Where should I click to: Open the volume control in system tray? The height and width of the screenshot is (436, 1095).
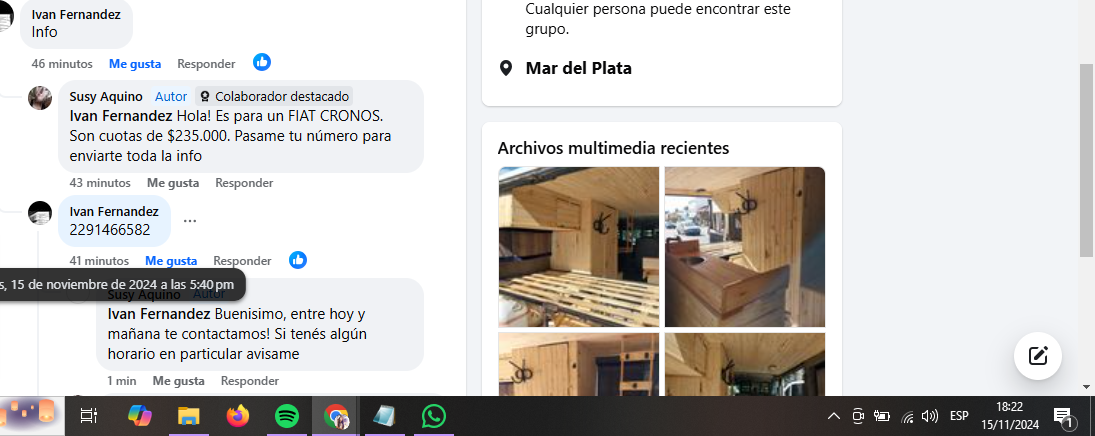pyautogui.click(x=929, y=416)
